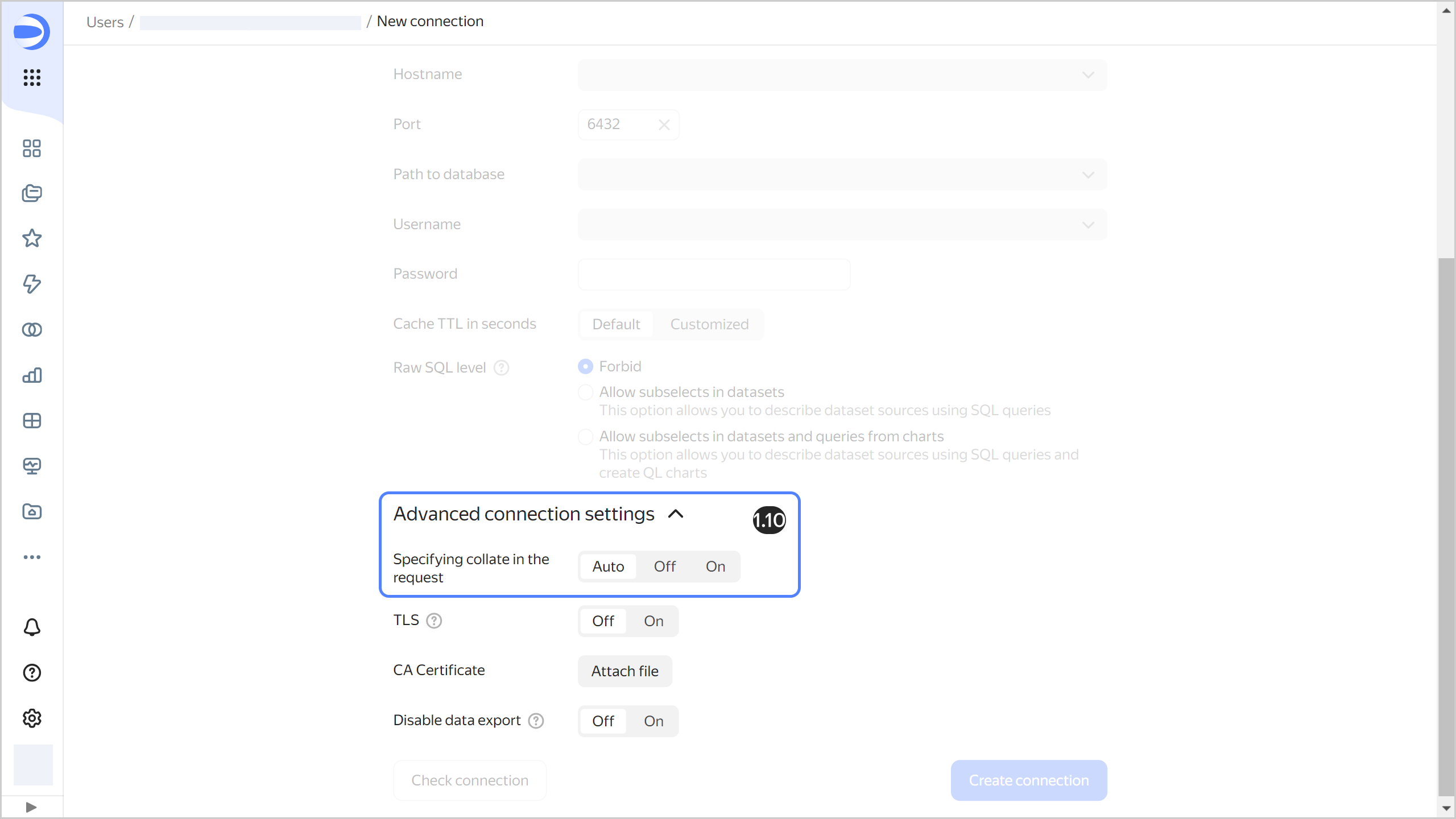Click the datasets overlapping circles icon

[32, 330]
